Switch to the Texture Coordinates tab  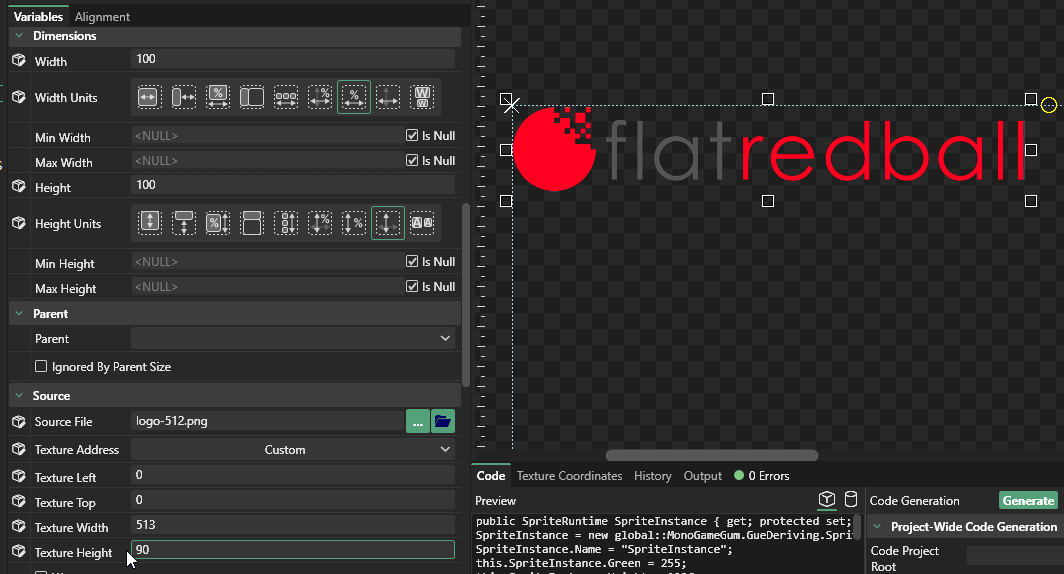tap(569, 476)
